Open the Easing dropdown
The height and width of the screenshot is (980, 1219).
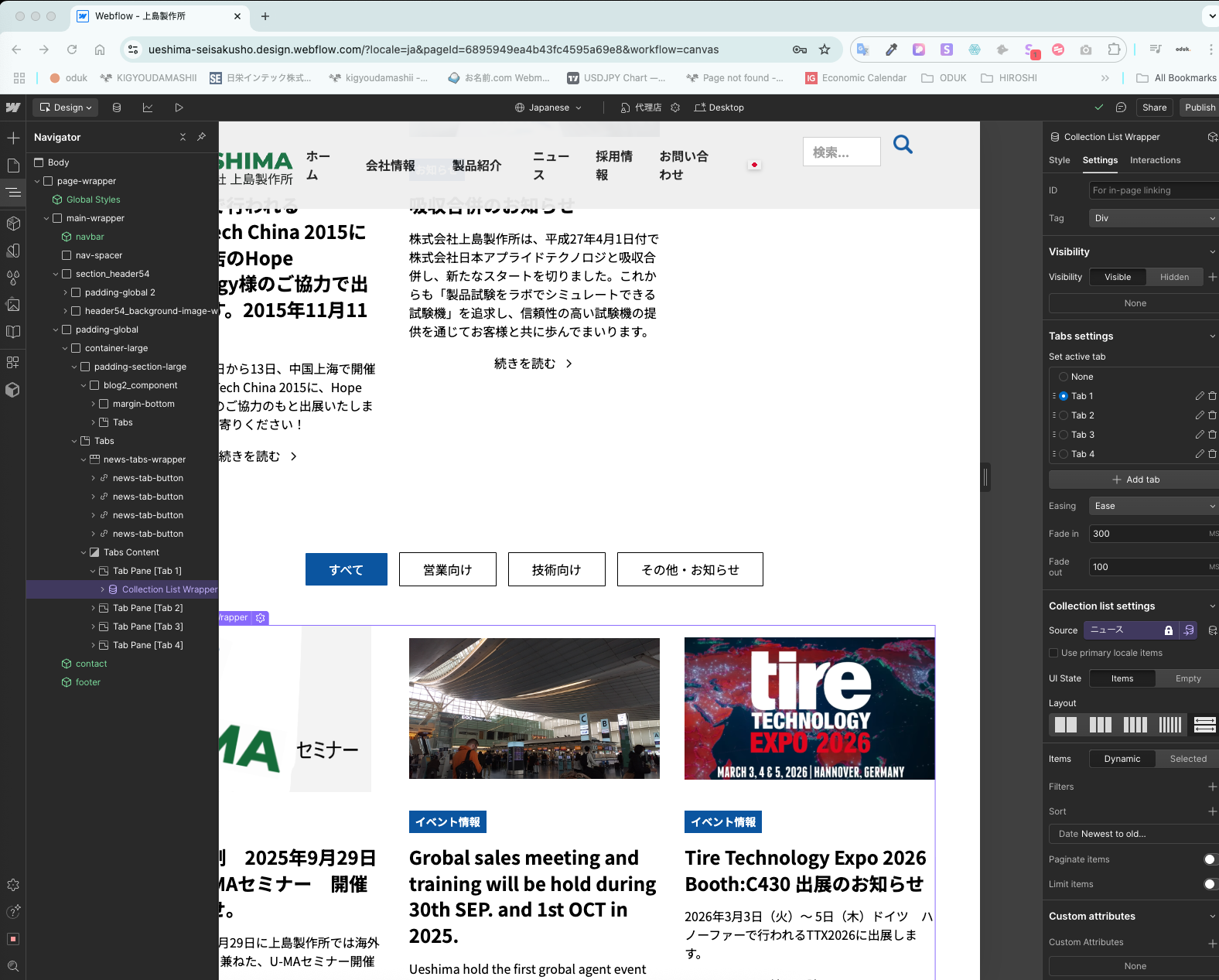click(1154, 506)
